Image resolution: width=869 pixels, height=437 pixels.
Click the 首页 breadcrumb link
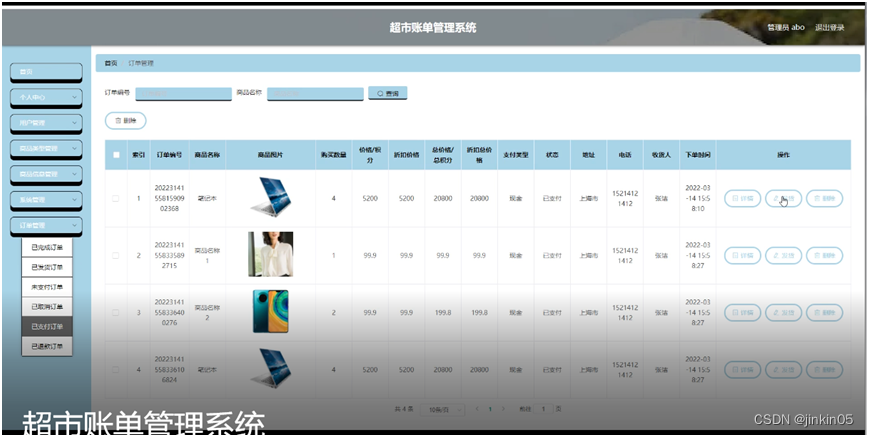(111, 64)
